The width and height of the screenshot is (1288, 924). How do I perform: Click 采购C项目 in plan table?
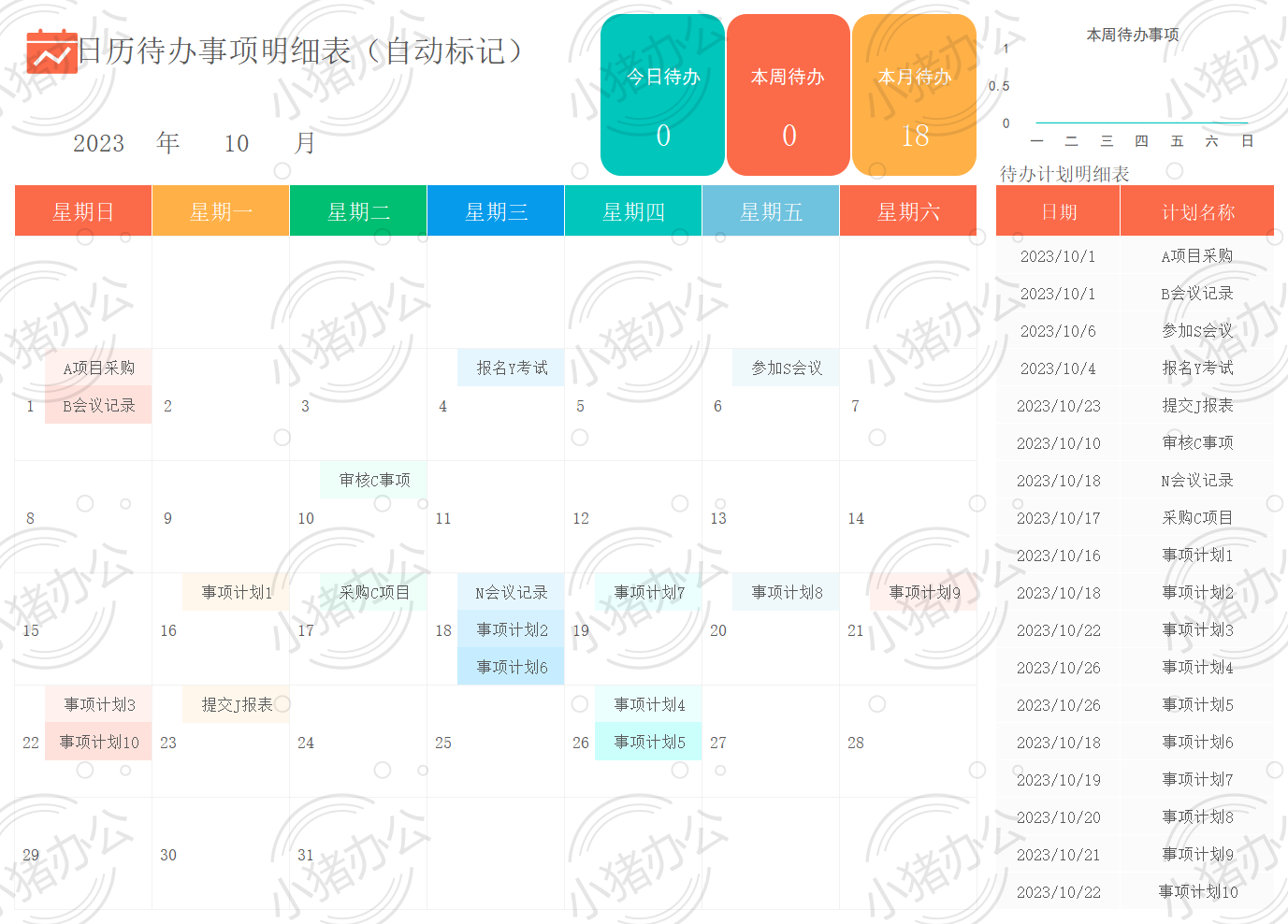pos(1197,518)
